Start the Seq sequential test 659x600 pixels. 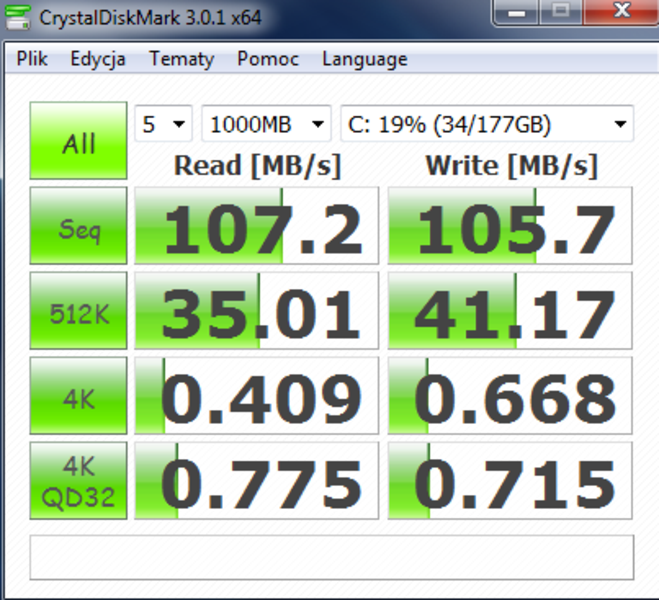(x=79, y=226)
